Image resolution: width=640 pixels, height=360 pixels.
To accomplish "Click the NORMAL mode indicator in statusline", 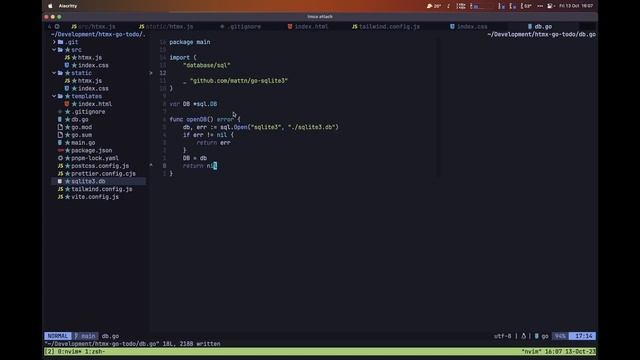I will (58, 336).
